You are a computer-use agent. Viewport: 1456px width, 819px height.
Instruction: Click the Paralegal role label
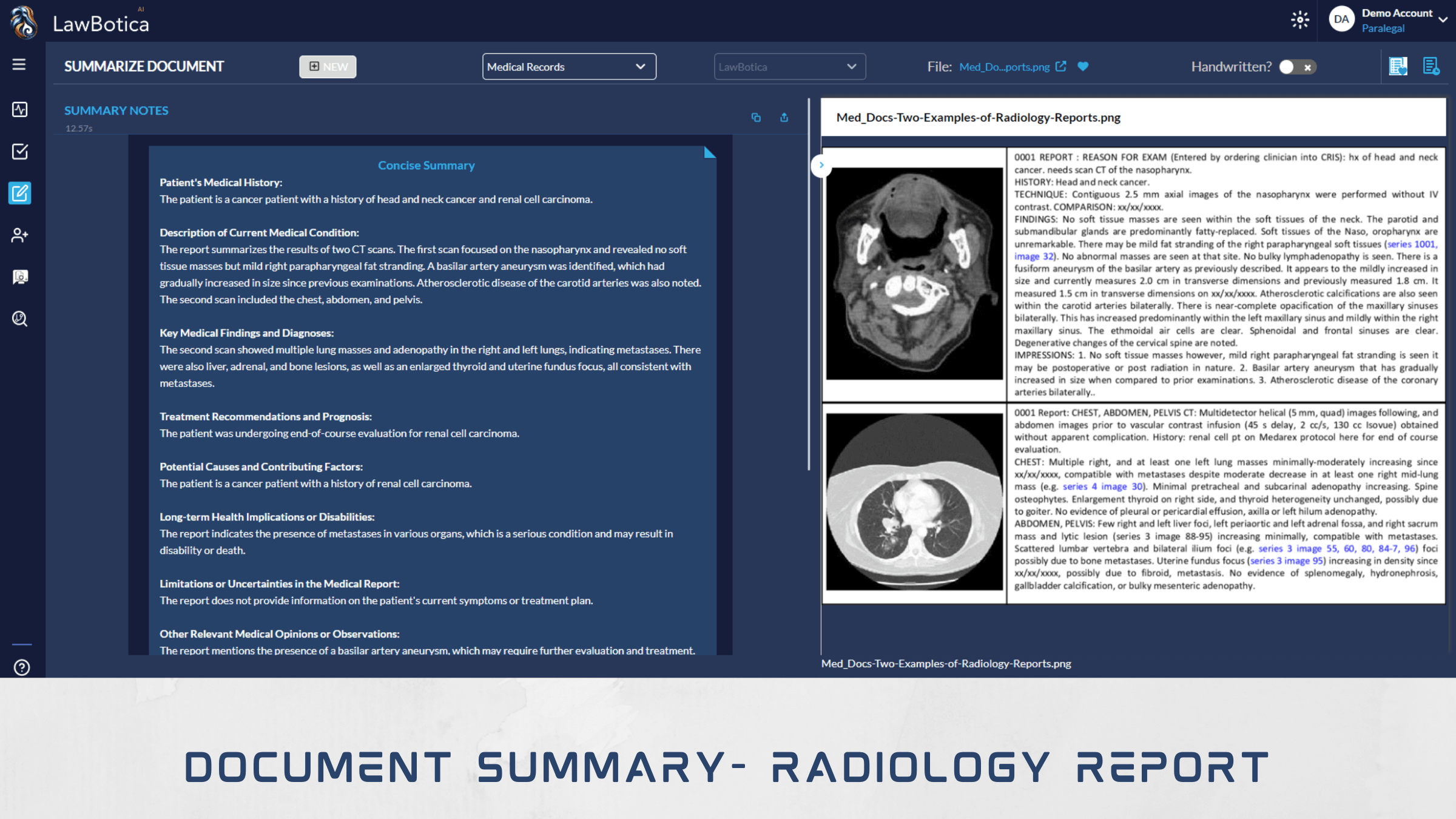coord(1383,29)
